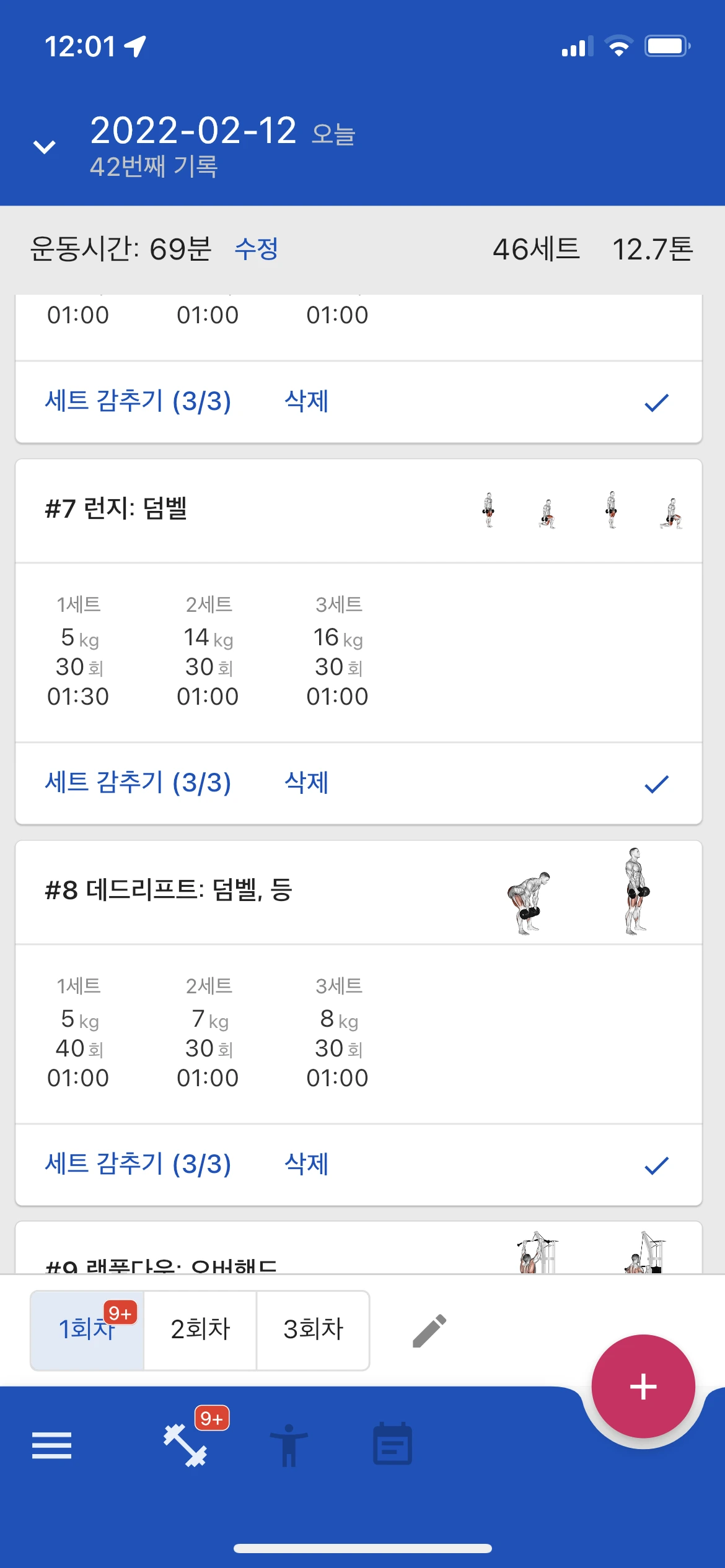Expand the date chevron next to 2022-02-12
The height and width of the screenshot is (1568, 725).
(45, 147)
